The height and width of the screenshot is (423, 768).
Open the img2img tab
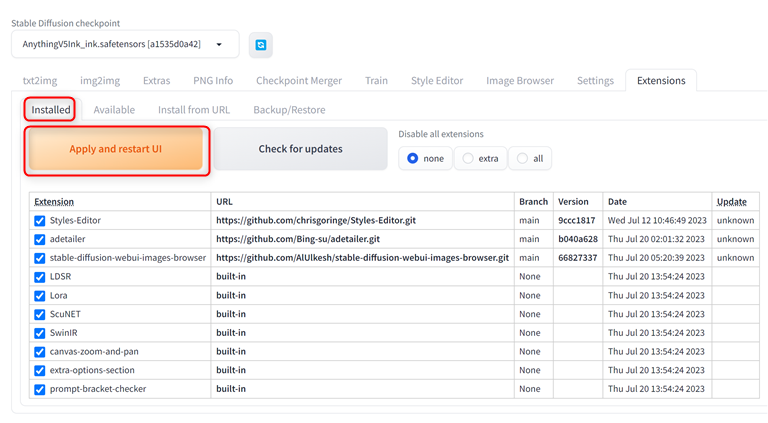click(x=100, y=81)
